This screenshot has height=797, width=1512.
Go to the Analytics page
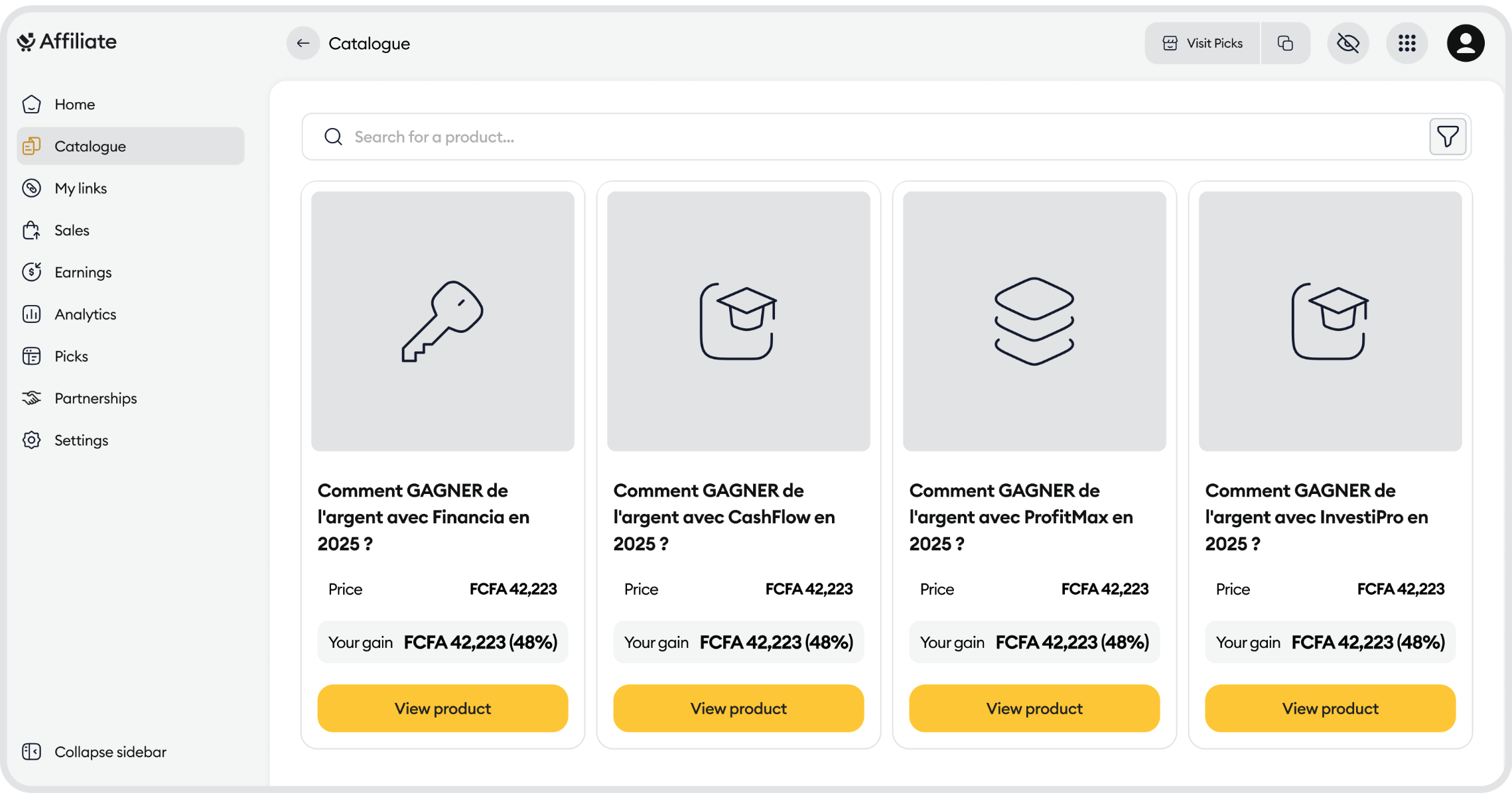(x=85, y=314)
